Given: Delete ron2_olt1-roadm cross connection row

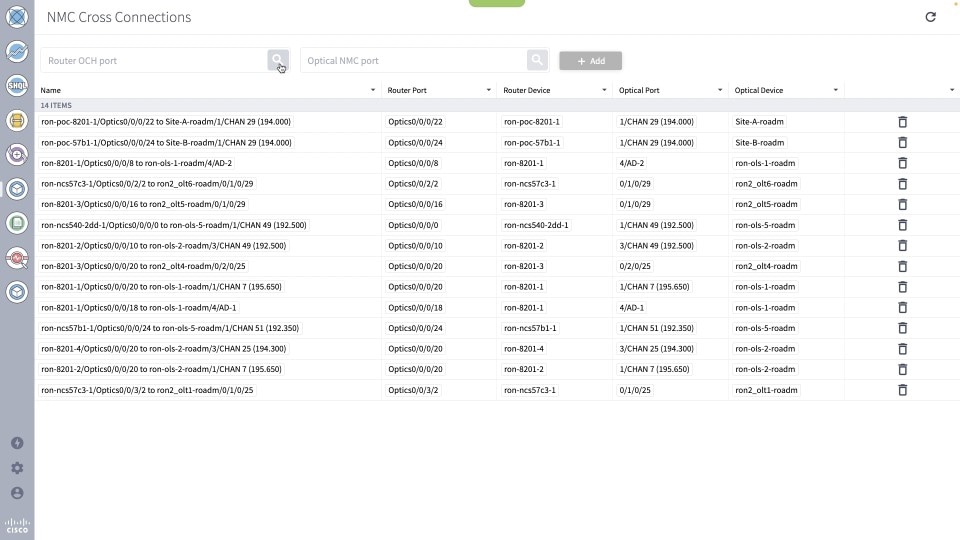Looking at the screenshot, I should pyautogui.click(x=902, y=390).
